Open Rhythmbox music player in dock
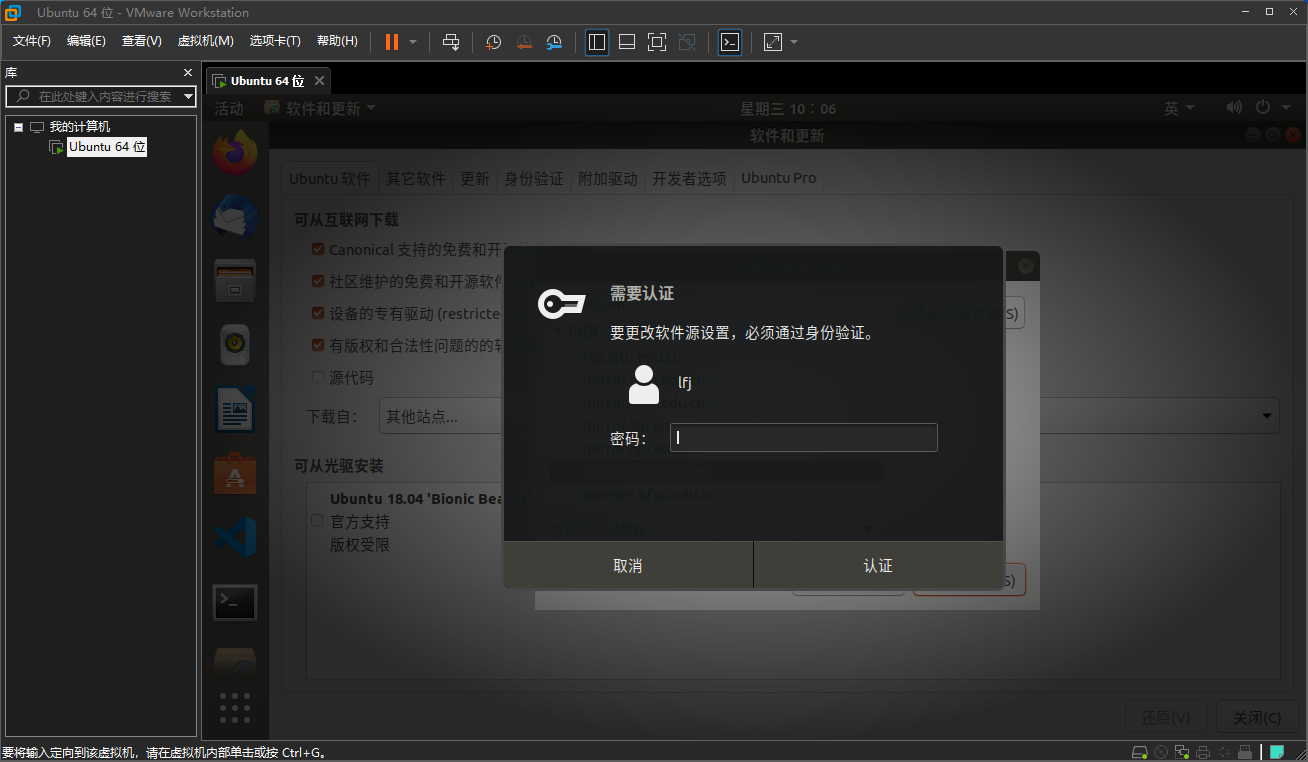The height and width of the screenshot is (762, 1308). (235, 345)
